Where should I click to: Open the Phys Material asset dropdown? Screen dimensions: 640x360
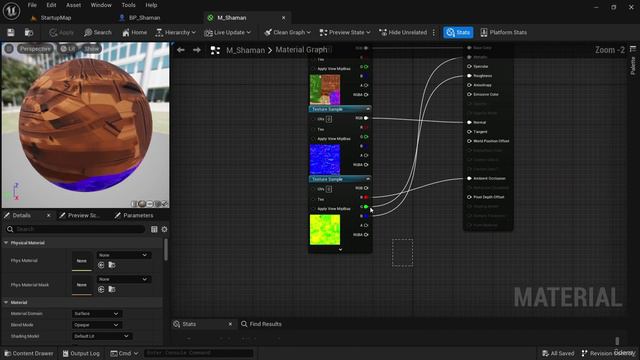tap(124, 255)
